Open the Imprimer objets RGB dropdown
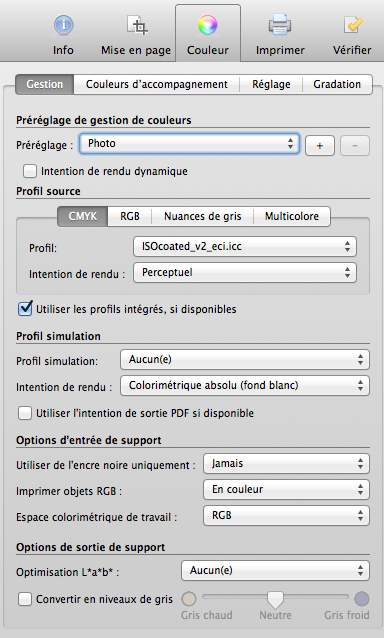Image resolution: width=384 pixels, height=638 pixels. tap(286, 489)
